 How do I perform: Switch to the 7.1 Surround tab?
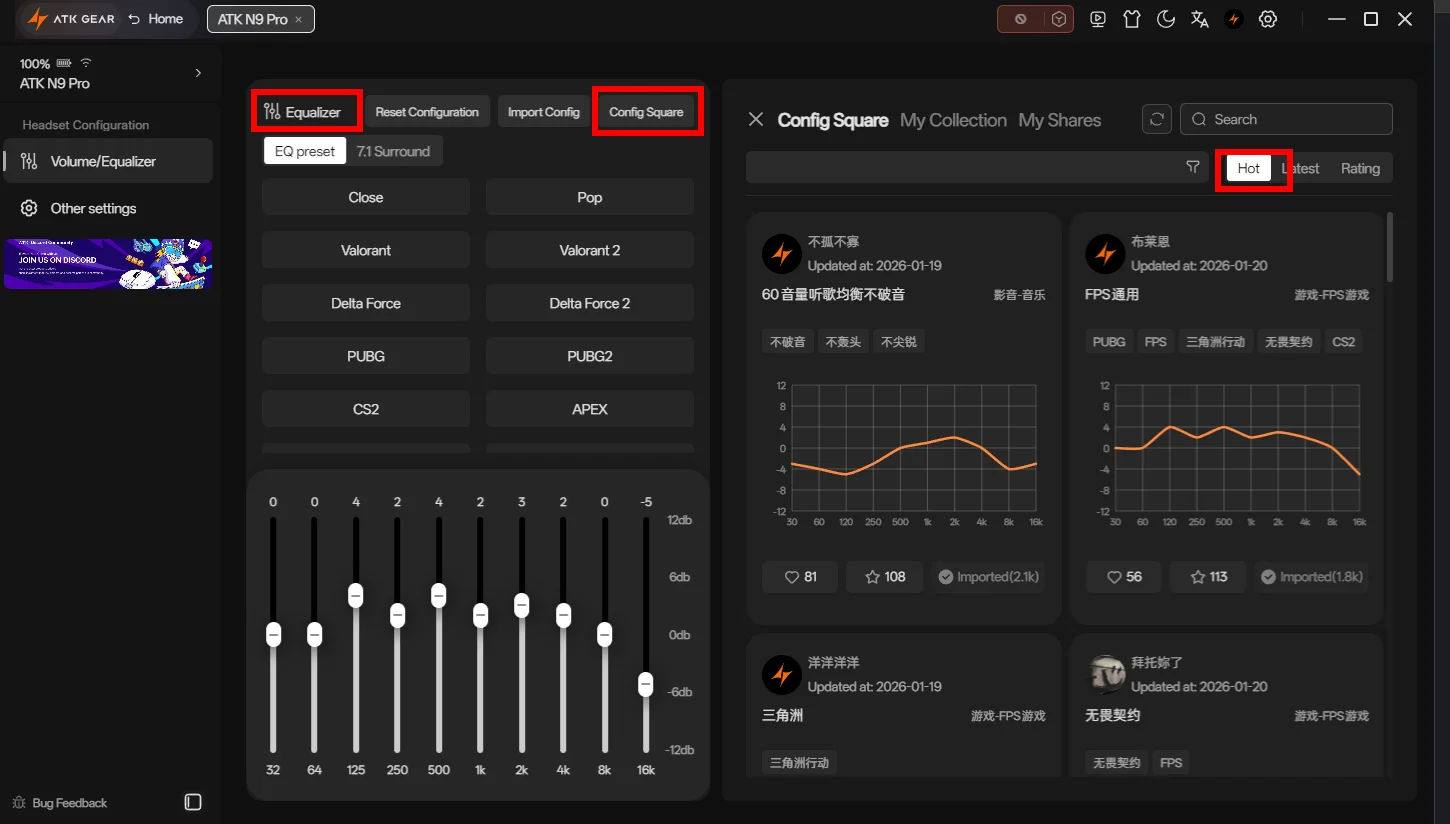click(x=393, y=151)
